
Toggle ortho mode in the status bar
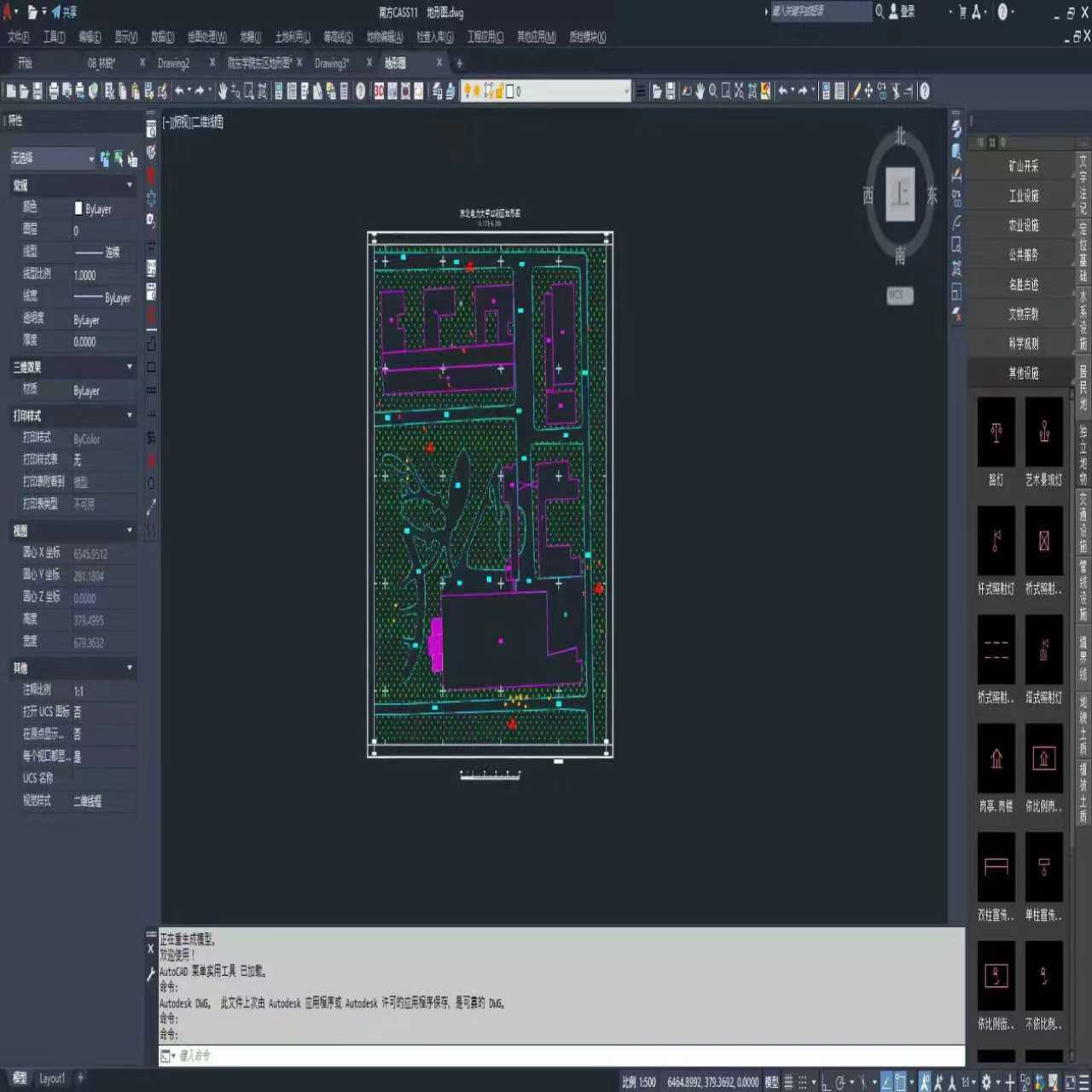click(x=826, y=1082)
